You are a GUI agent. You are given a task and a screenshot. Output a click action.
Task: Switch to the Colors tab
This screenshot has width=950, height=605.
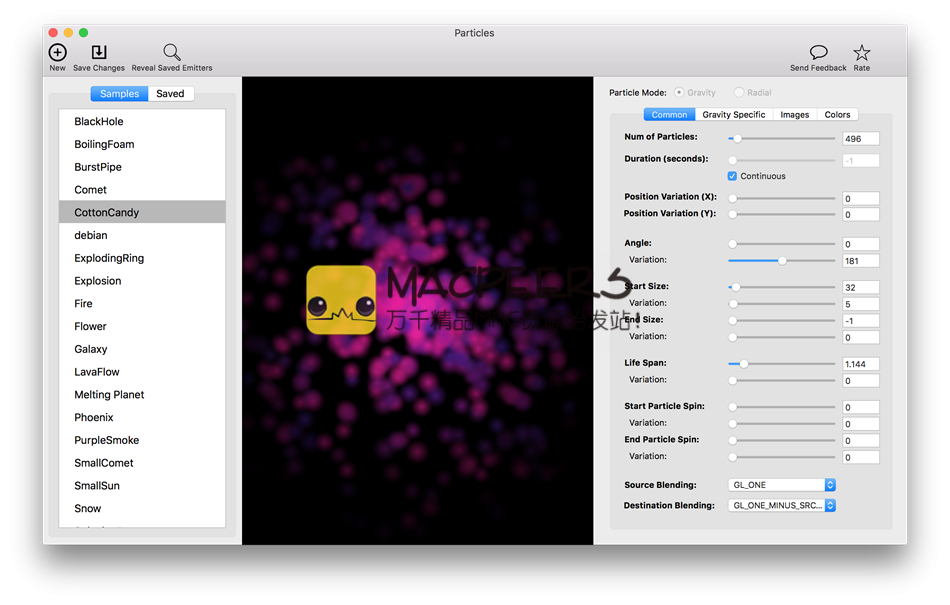coord(837,115)
